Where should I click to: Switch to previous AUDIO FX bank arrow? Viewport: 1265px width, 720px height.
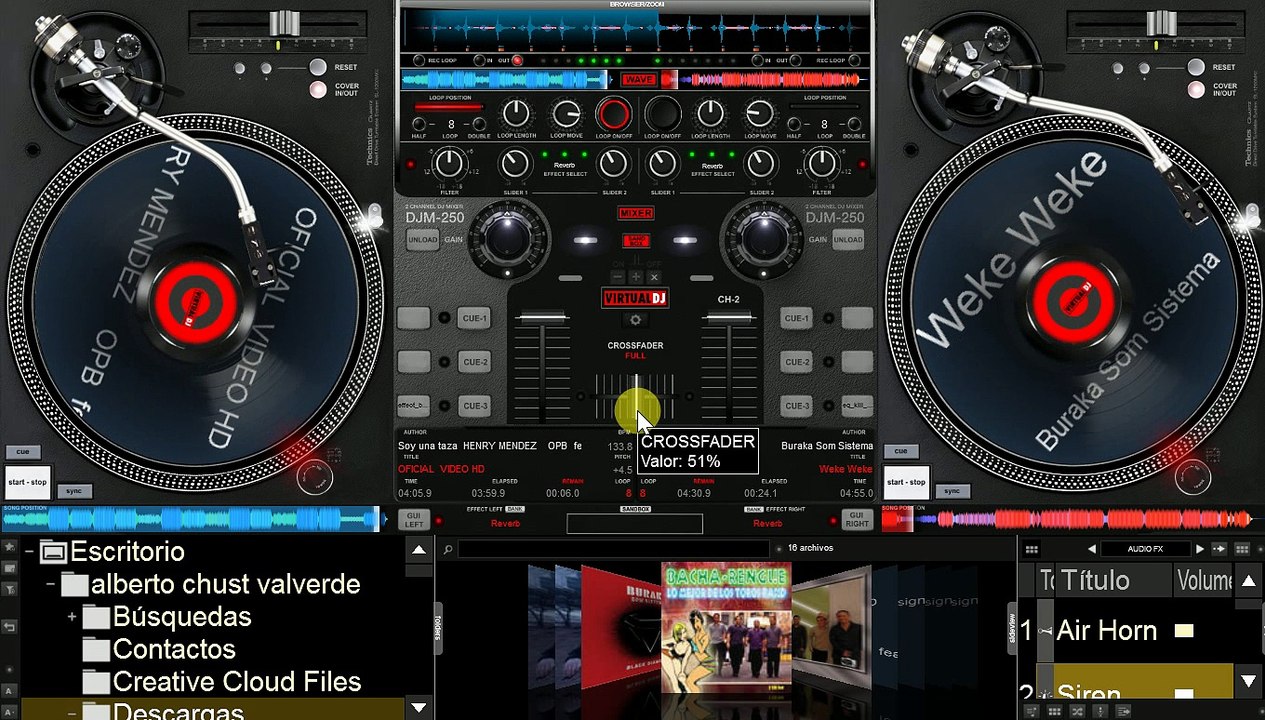(x=1092, y=549)
